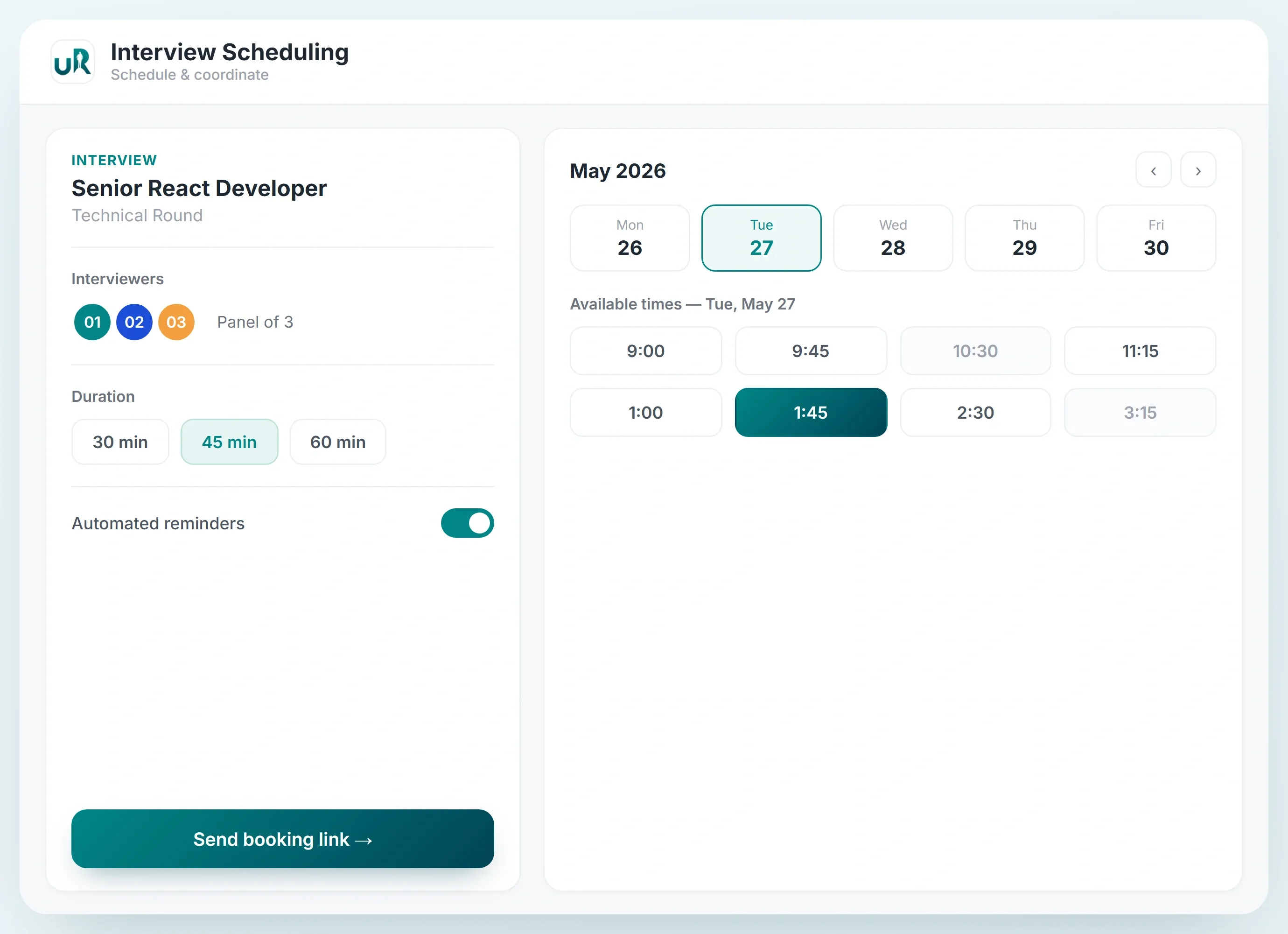This screenshot has width=1288, height=934.
Task: Pick the greyed 3:15 time slot
Action: 1141,413
